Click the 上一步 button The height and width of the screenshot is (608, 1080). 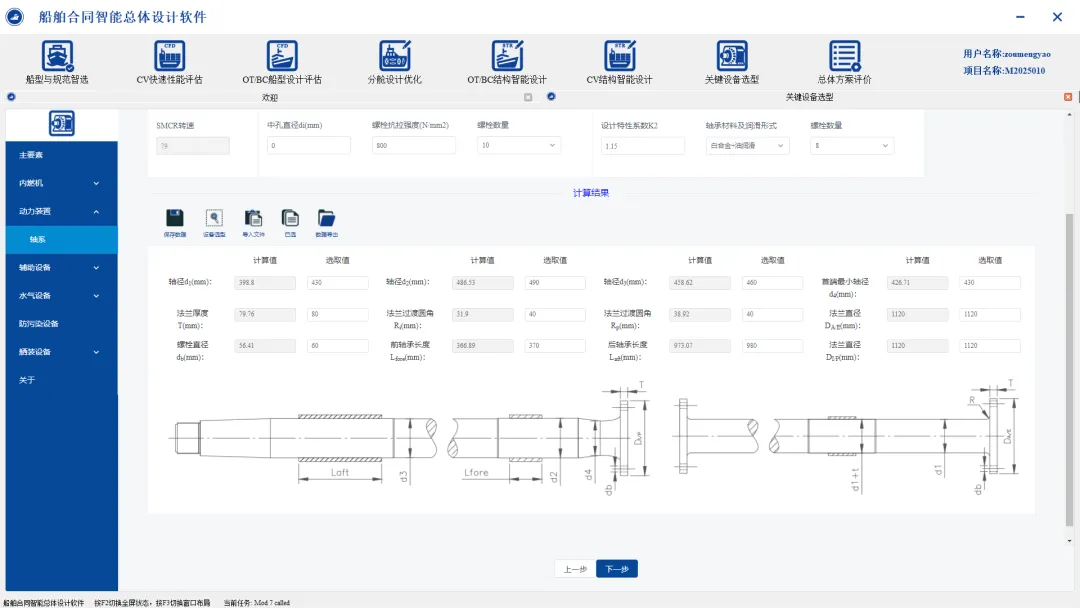[575, 569]
